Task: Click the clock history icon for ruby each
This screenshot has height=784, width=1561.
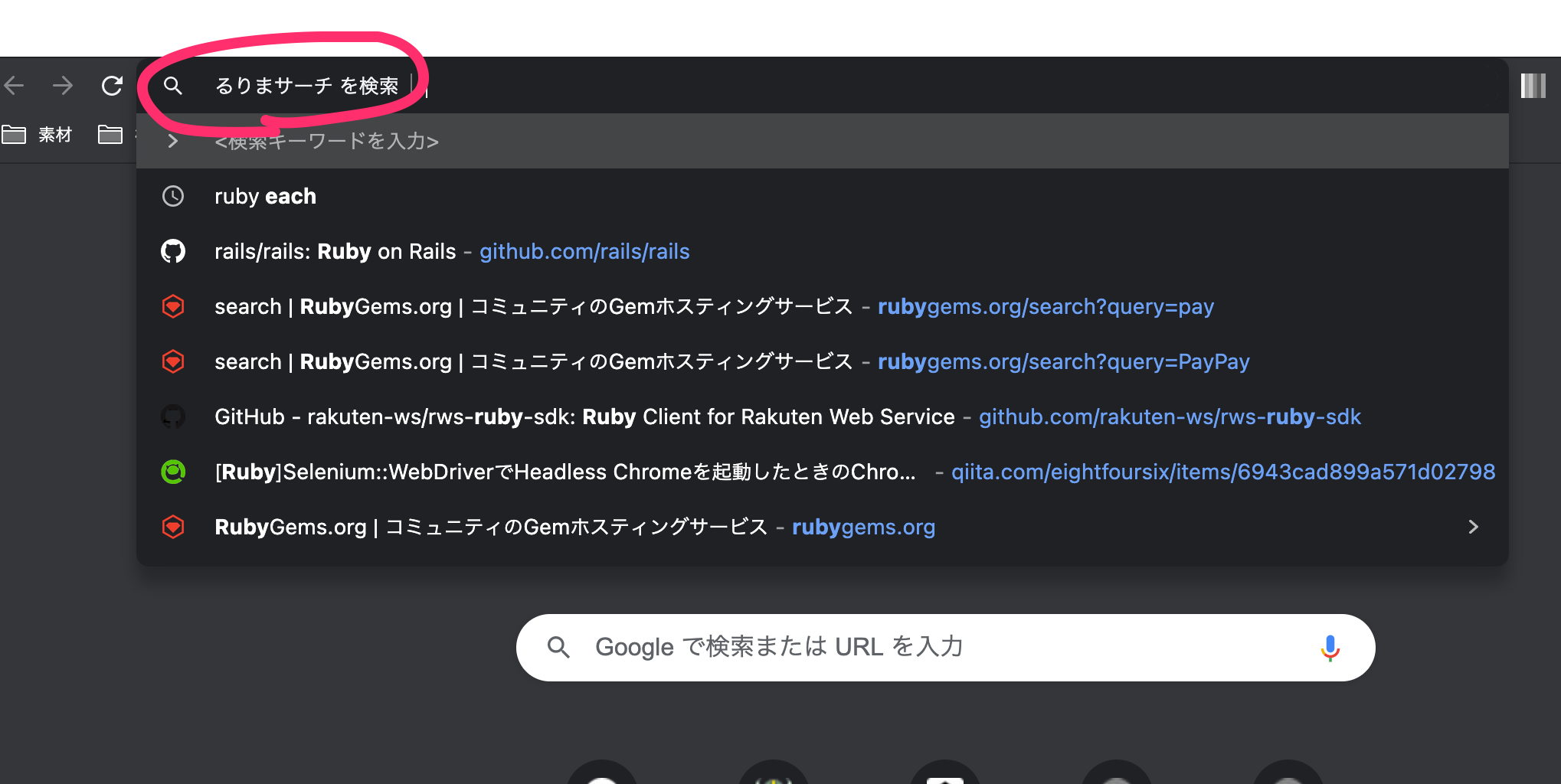Action: [x=173, y=196]
